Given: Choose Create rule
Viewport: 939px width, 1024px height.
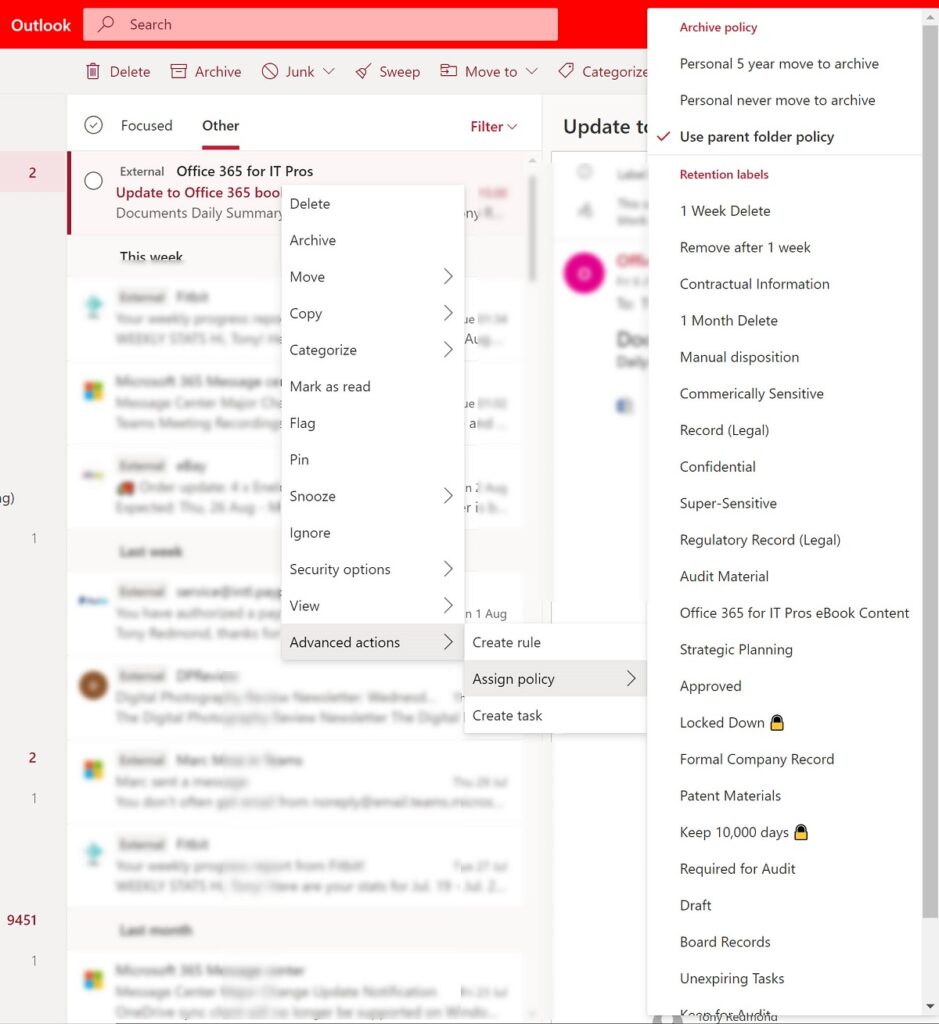Looking at the screenshot, I should [555, 643].
